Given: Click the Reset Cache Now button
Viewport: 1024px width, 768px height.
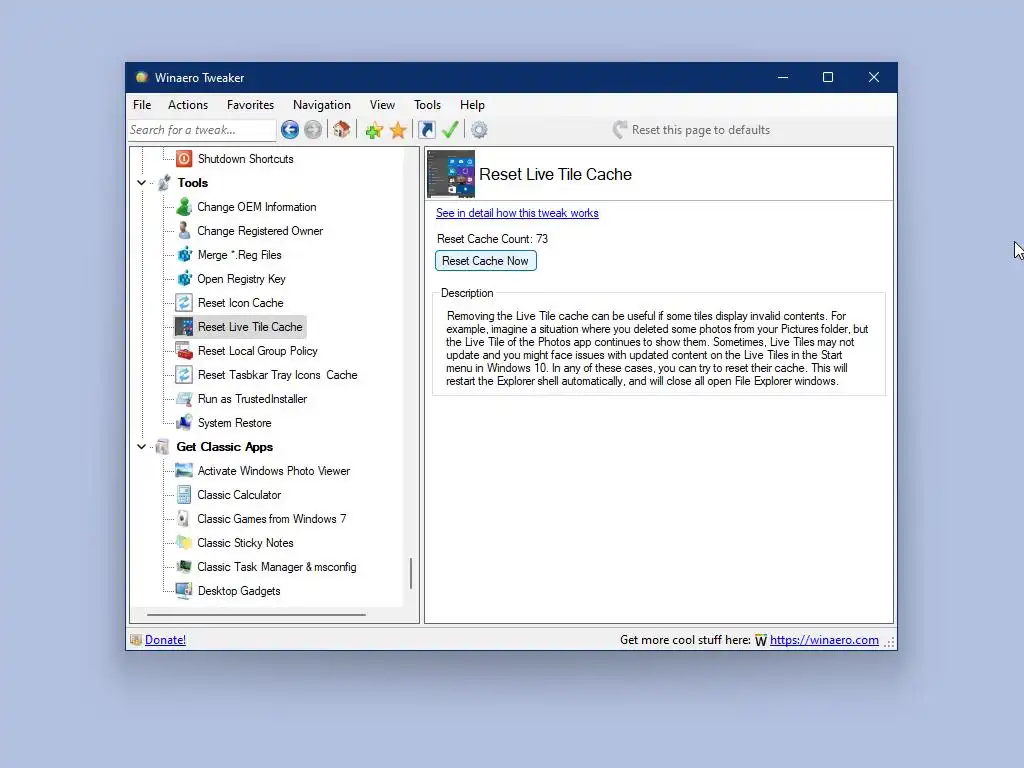Looking at the screenshot, I should [x=485, y=261].
